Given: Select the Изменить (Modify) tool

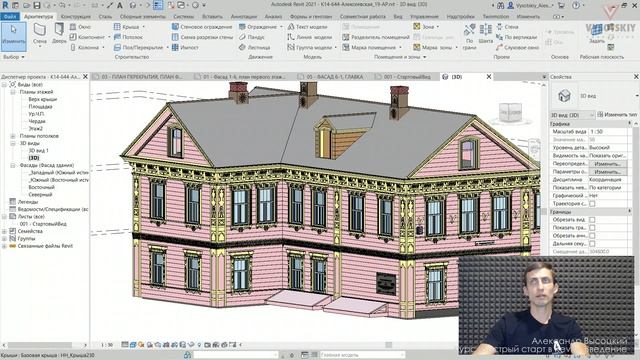Looking at the screenshot, I should 13,36.
